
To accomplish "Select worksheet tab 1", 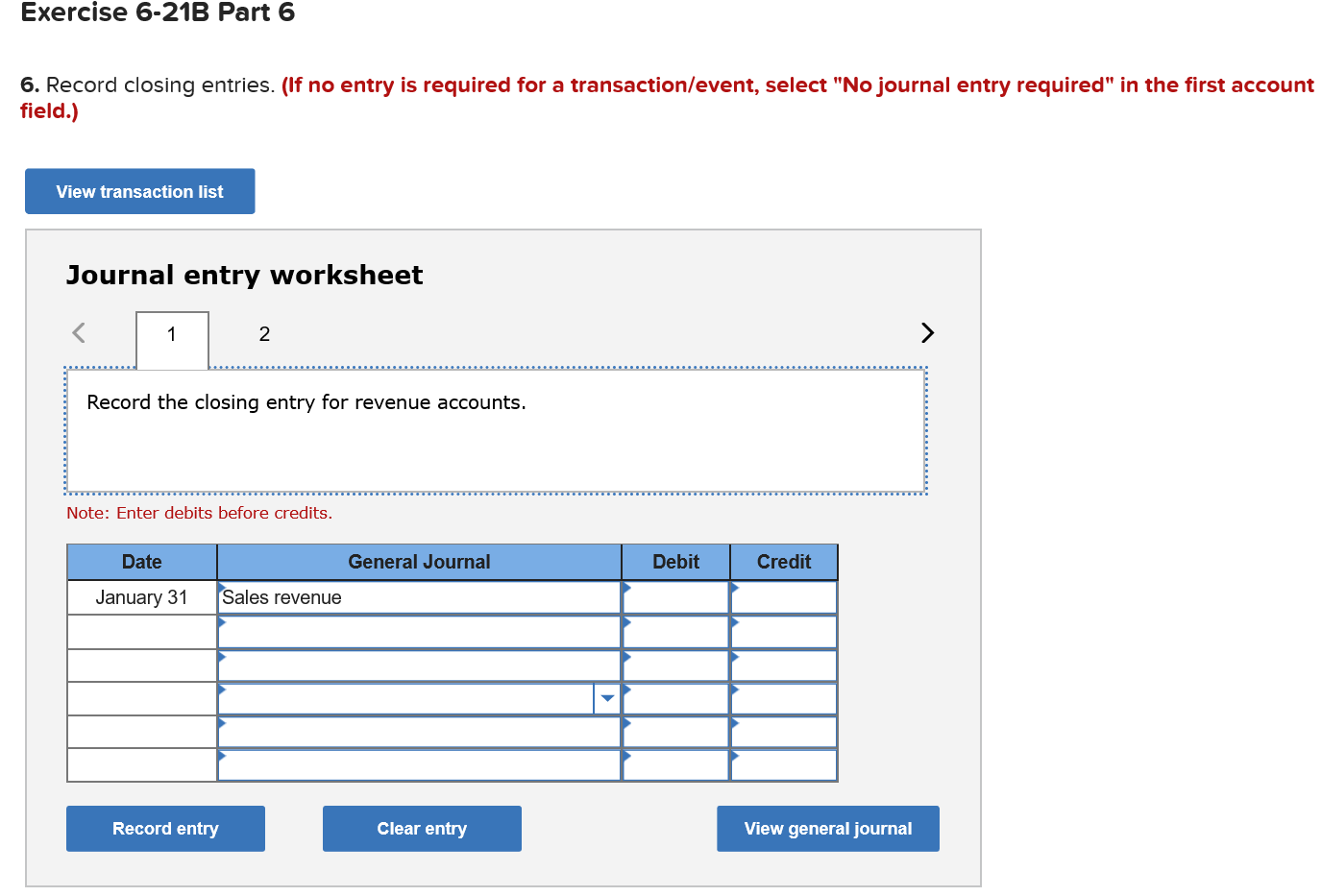I will (171, 335).
